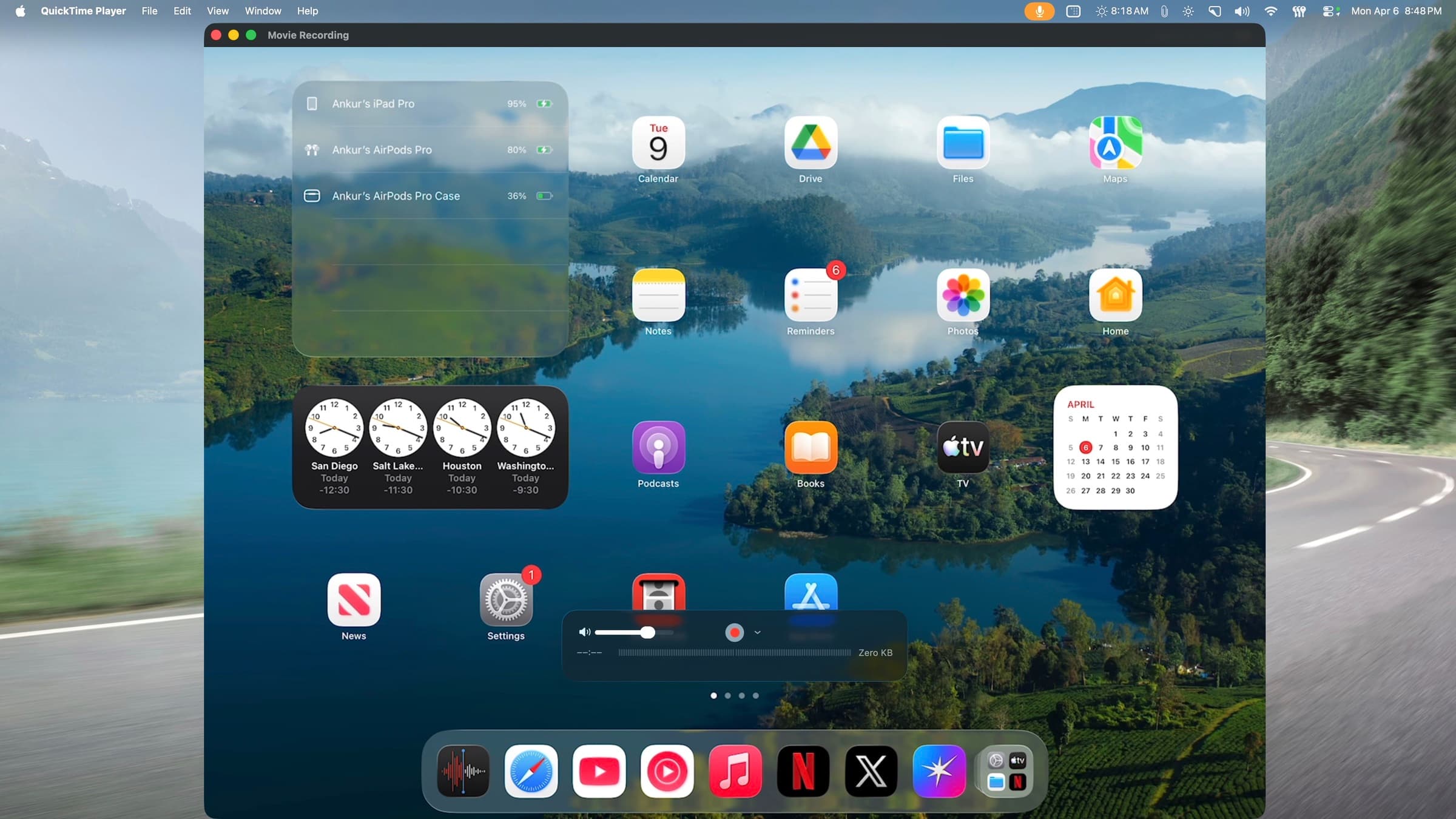
Task: Click the orange microphone indicator in menu bar
Action: pyautogui.click(x=1039, y=11)
